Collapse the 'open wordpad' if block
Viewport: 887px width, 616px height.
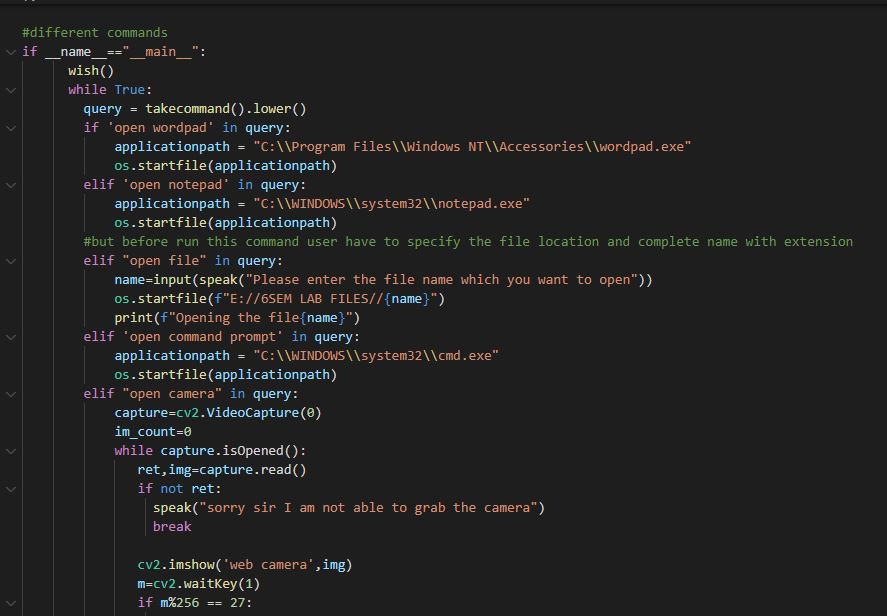[x=10, y=128]
